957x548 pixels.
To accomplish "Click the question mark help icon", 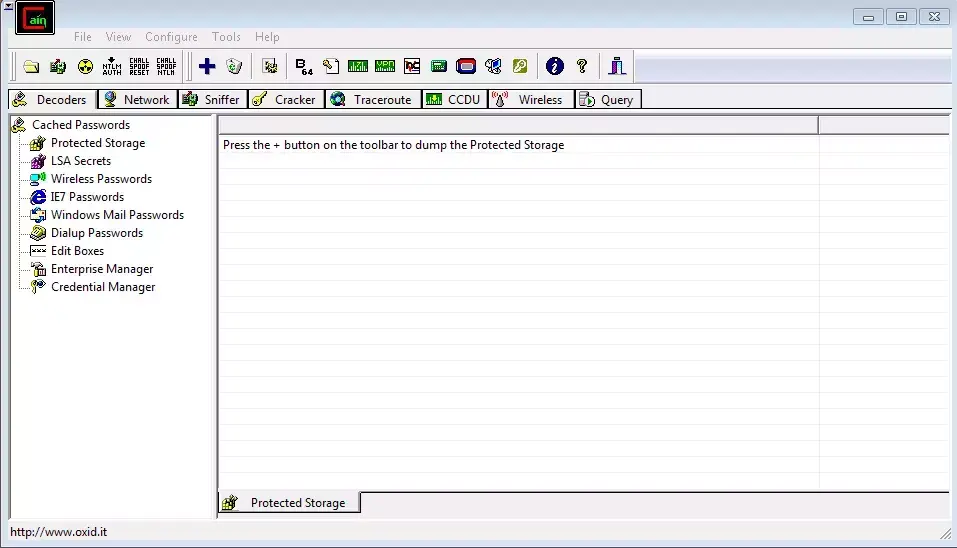I will click(x=582, y=66).
